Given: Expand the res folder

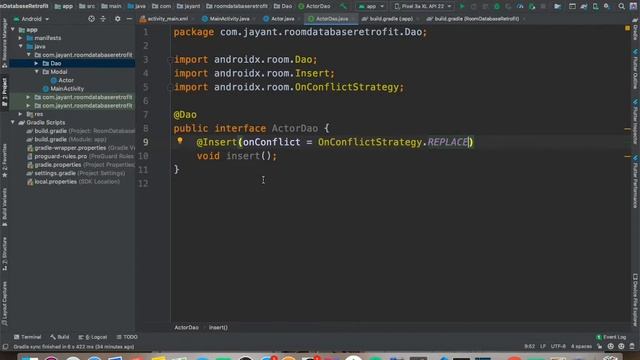Looking at the screenshot, I should [21, 114].
